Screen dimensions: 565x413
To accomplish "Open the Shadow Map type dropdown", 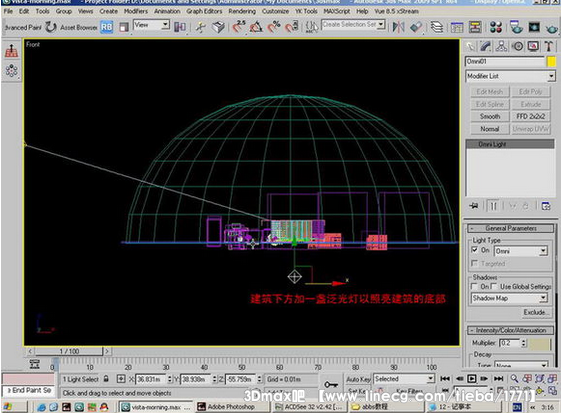I will (509, 298).
